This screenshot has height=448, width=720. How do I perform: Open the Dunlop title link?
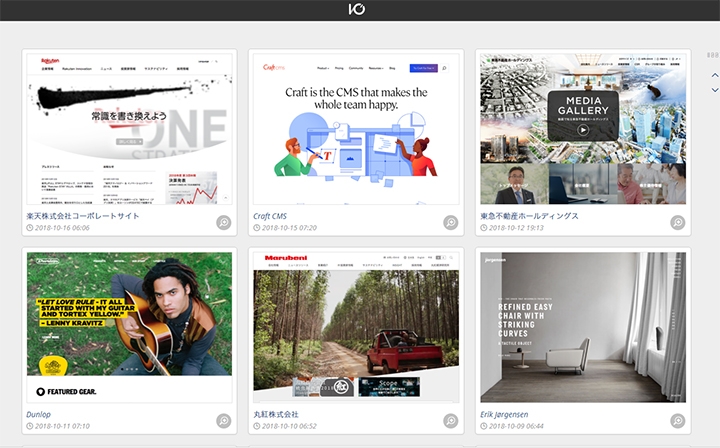(x=41, y=413)
